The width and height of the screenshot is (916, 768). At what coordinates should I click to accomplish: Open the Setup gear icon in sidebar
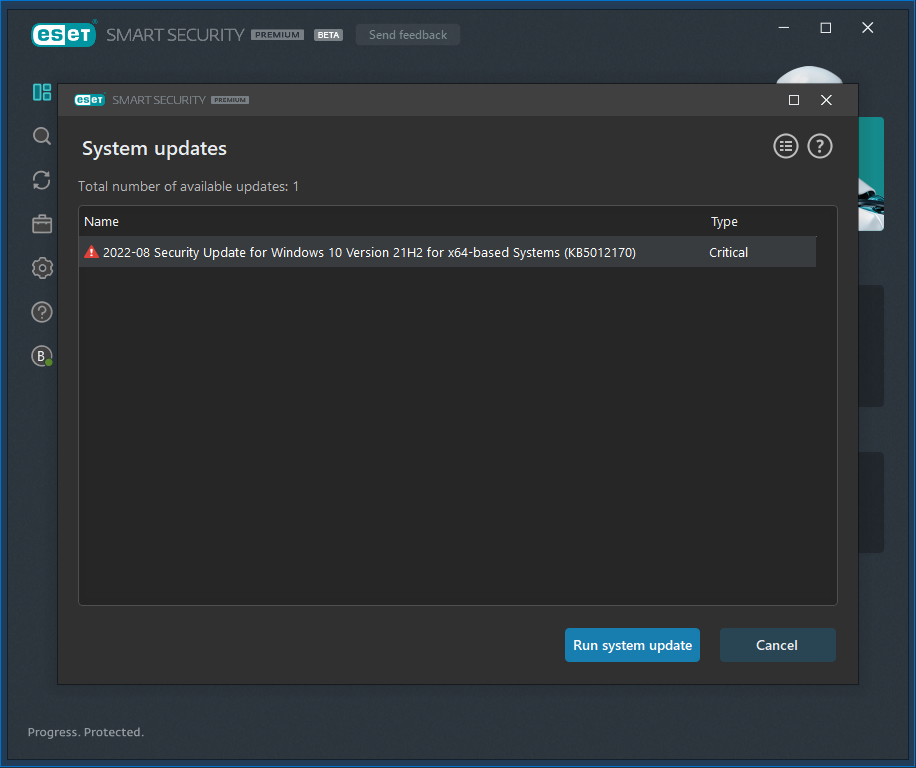[41, 268]
